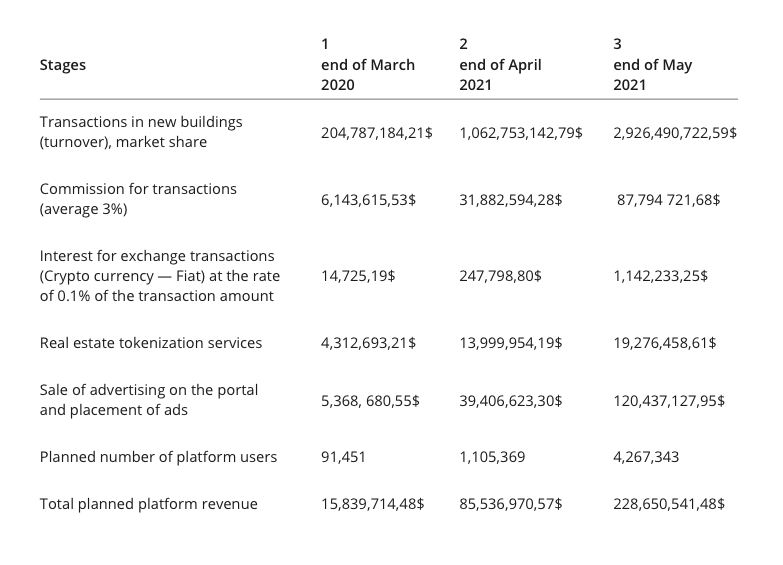The image size is (783, 565).
Task: Select the 14,725,19$ interest value
Action: [357, 276]
